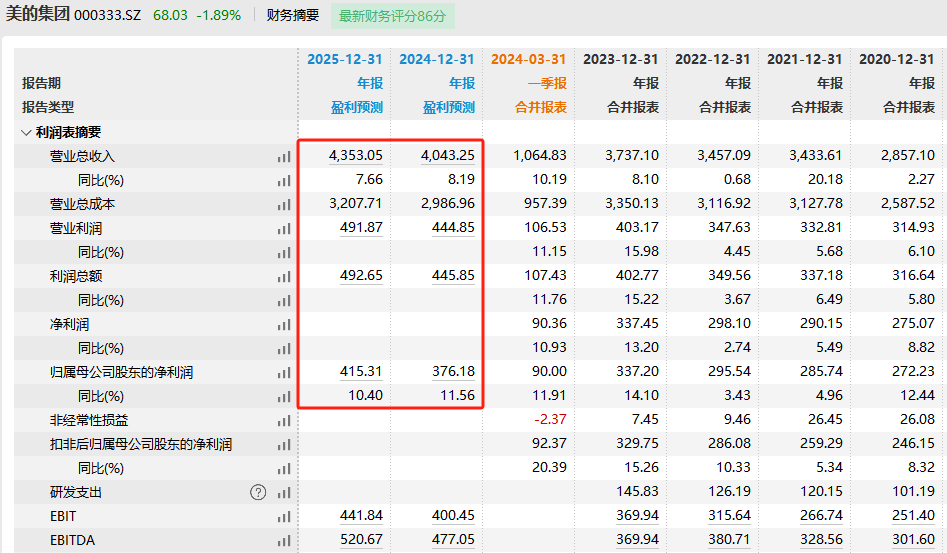Open chart icon for 同比(%) under 归属母公司股东的净利润
This screenshot has height=553, width=947.
click(284, 397)
